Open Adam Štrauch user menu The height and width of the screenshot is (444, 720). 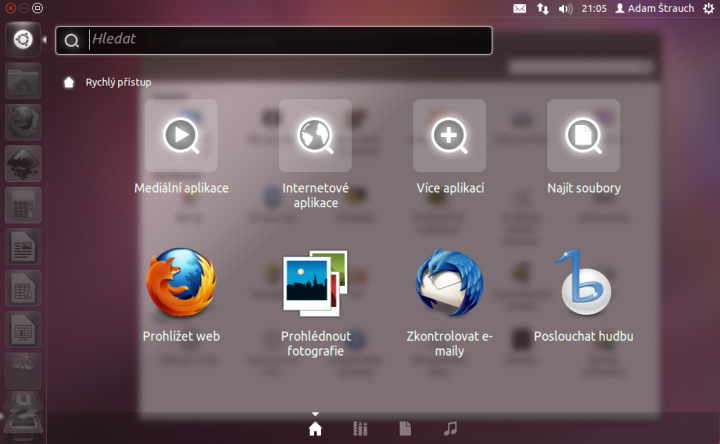coord(654,8)
